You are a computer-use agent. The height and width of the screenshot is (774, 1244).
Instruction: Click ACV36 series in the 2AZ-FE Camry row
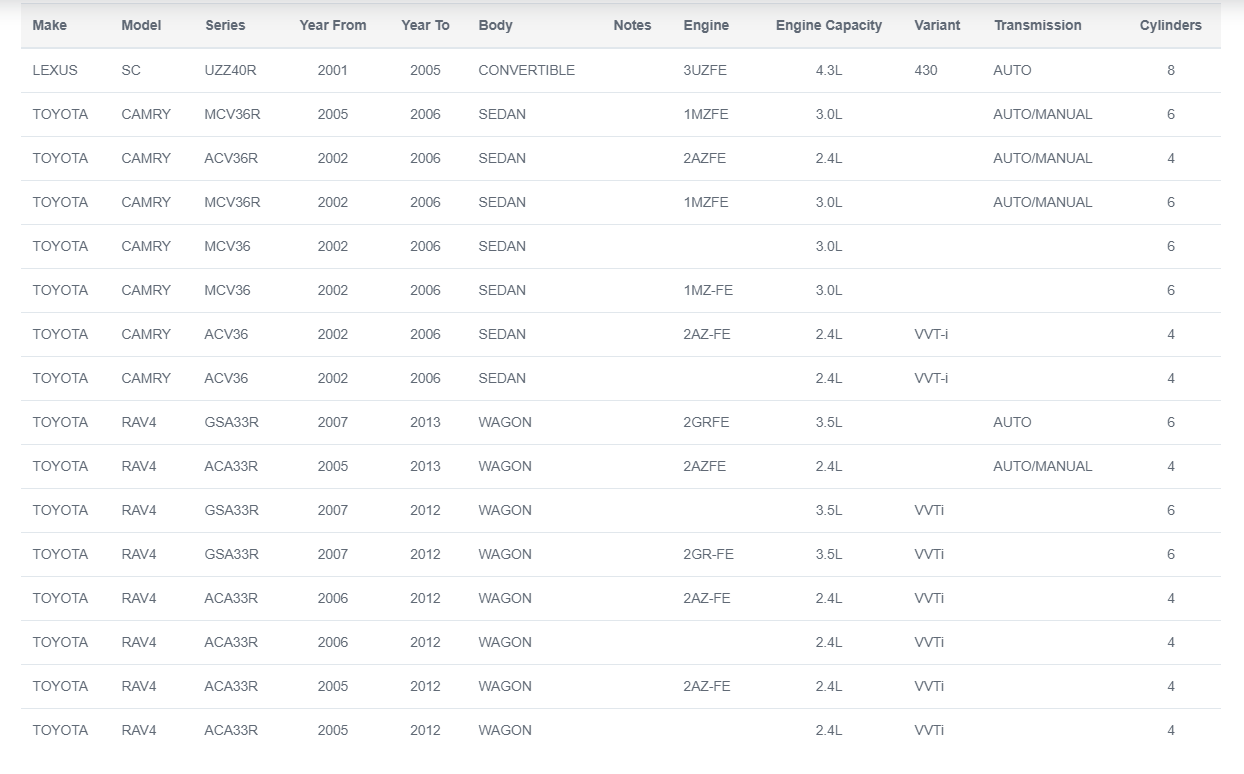click(226, 334)
